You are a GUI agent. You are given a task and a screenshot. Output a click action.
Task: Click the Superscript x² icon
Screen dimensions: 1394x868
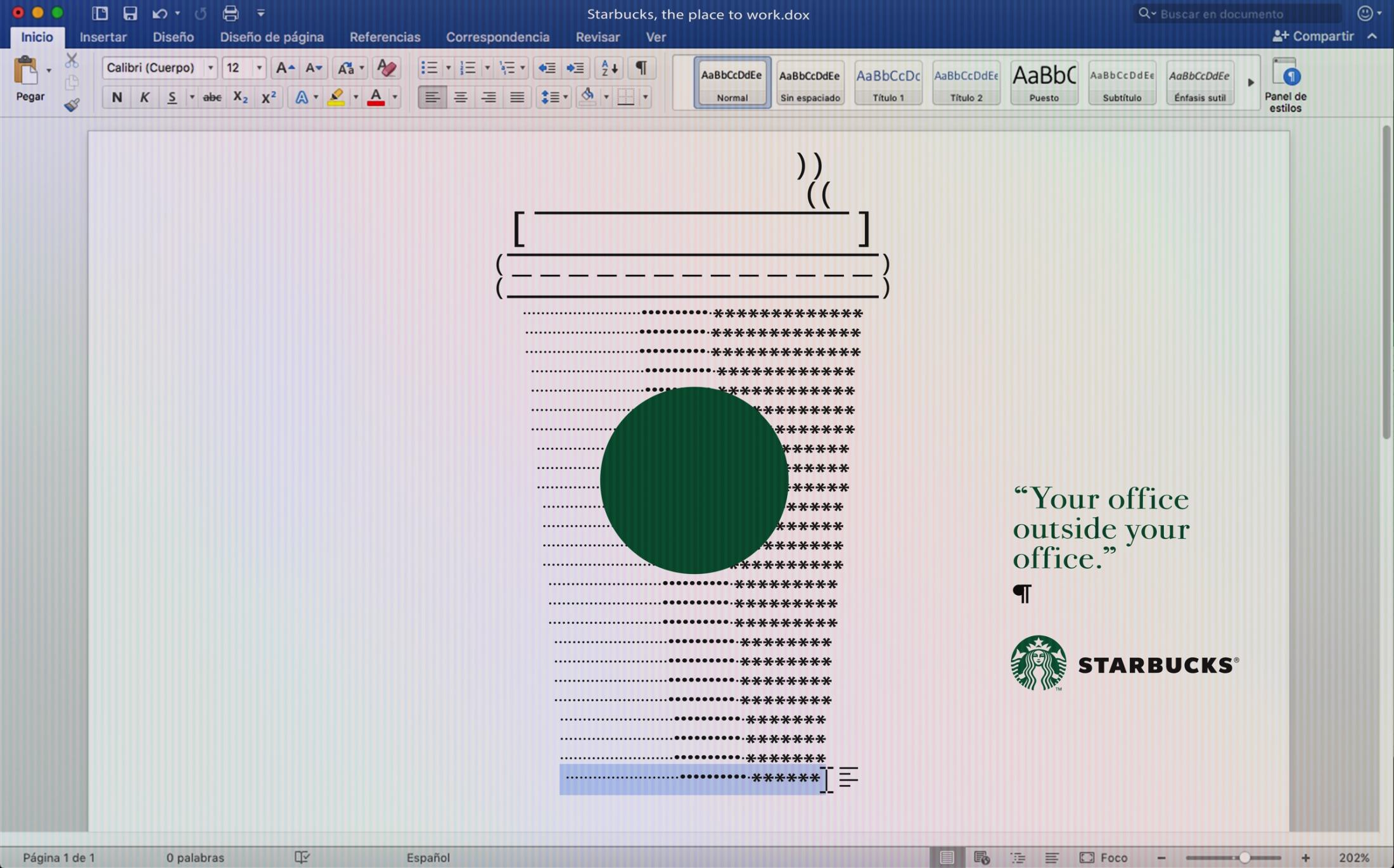[x=268, y=97]
